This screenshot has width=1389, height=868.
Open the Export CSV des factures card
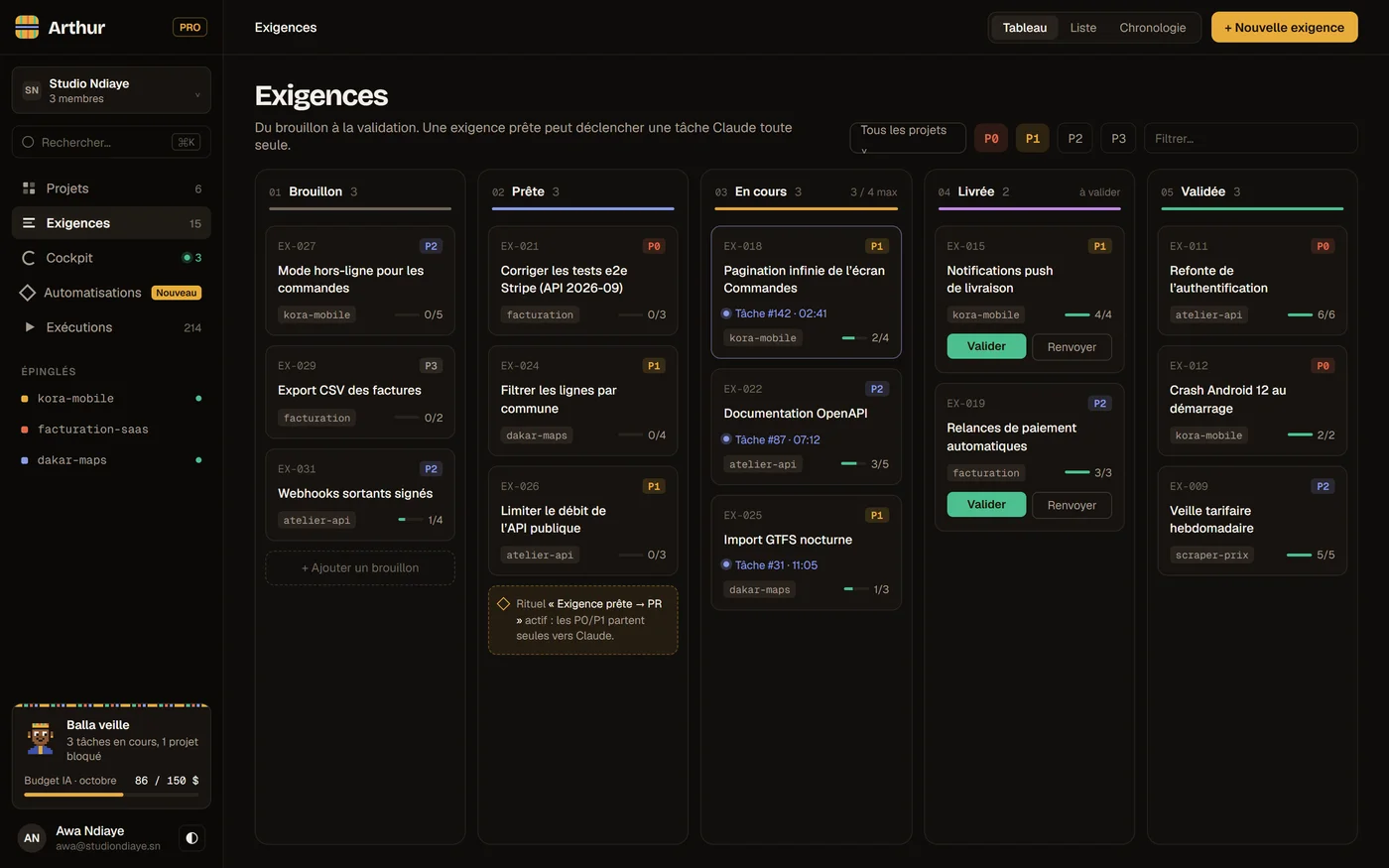[360, 392]
